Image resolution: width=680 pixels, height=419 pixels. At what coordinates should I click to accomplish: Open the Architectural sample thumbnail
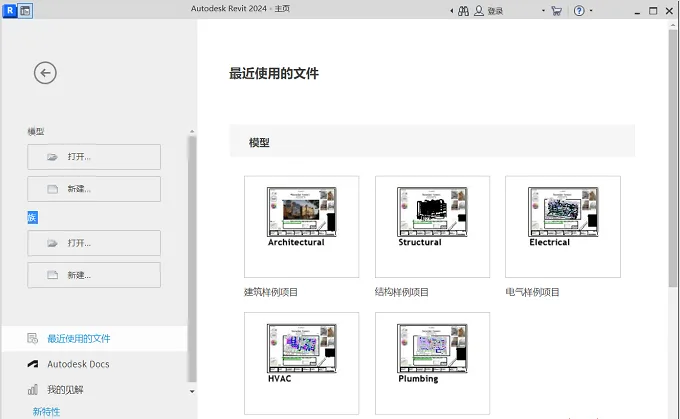point(301,226)
